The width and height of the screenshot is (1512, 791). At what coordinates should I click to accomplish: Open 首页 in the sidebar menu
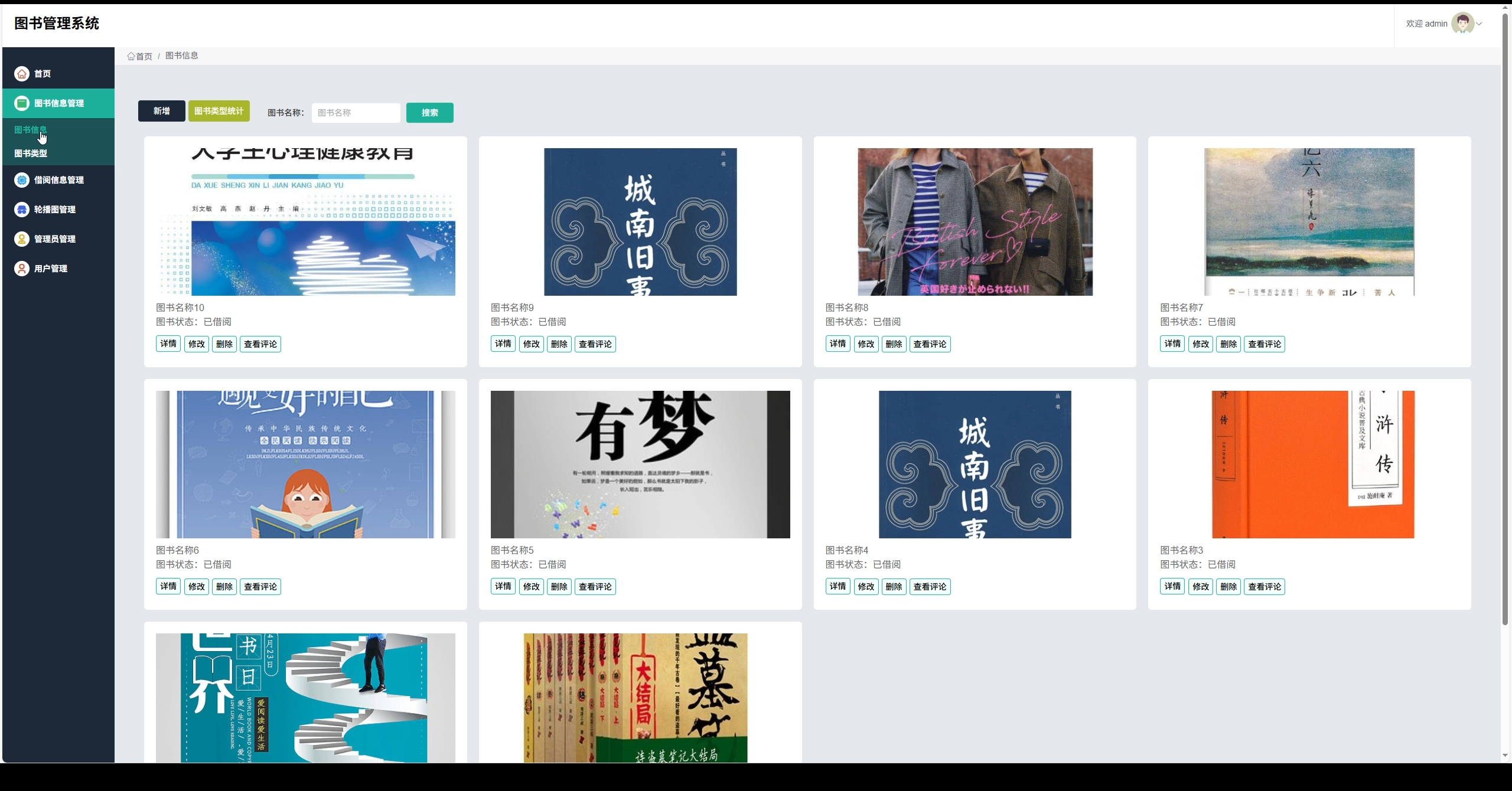[x=58, y=74]
